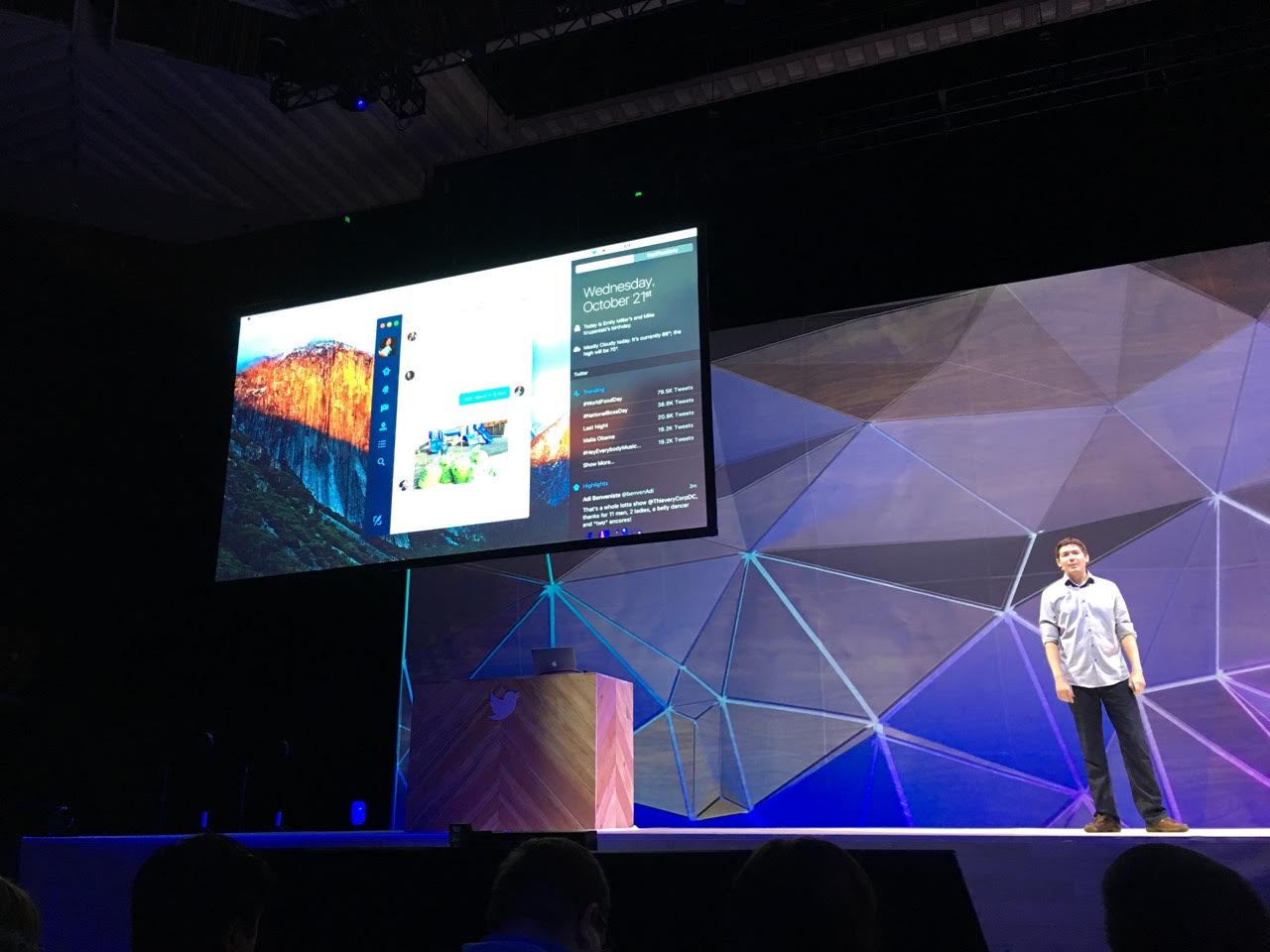Open the Lists icon in sidebar
The image size is (1270, 952).
point(382,444)
